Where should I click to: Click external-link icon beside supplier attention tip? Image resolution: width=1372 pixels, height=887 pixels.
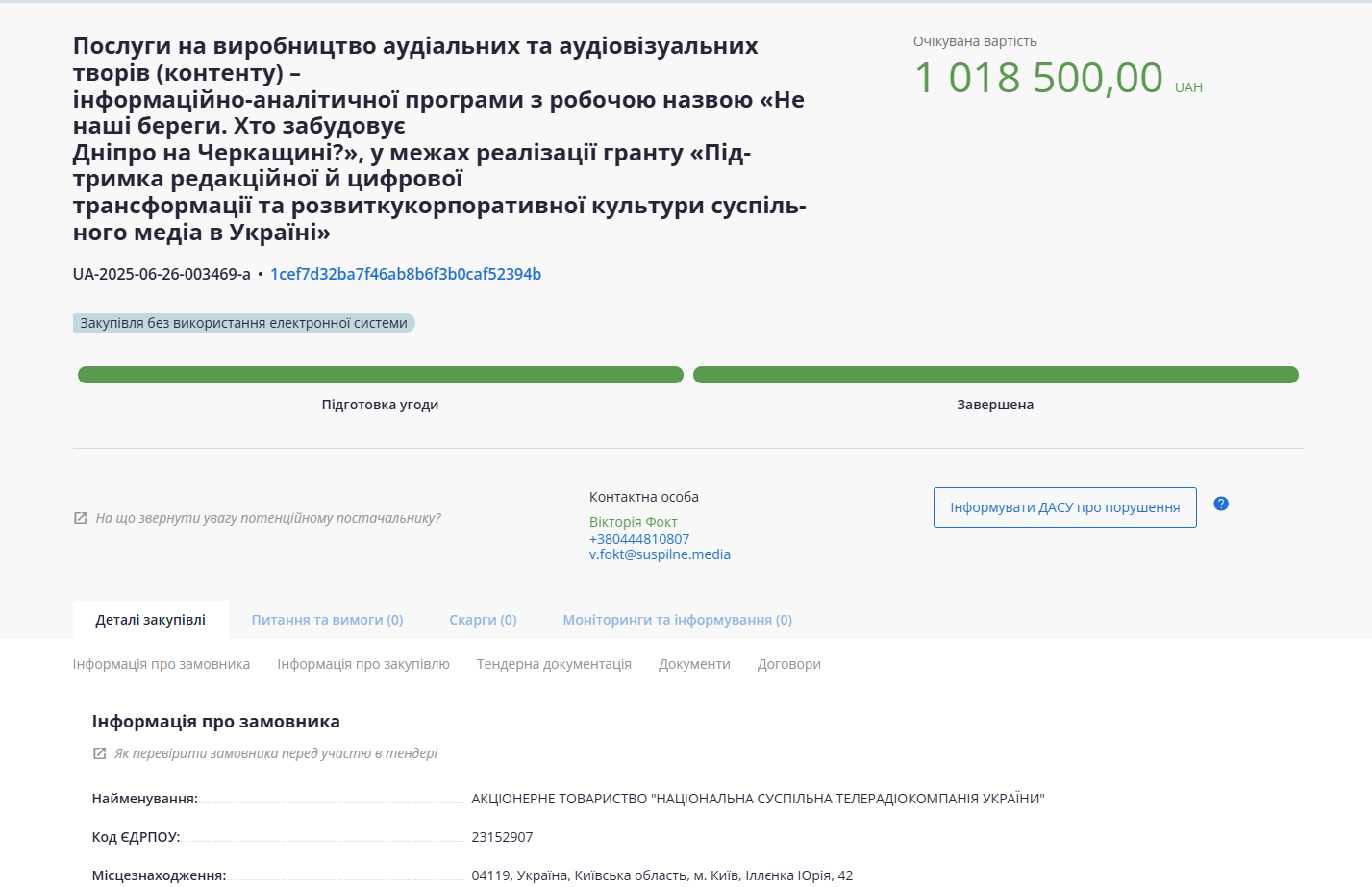81,518
